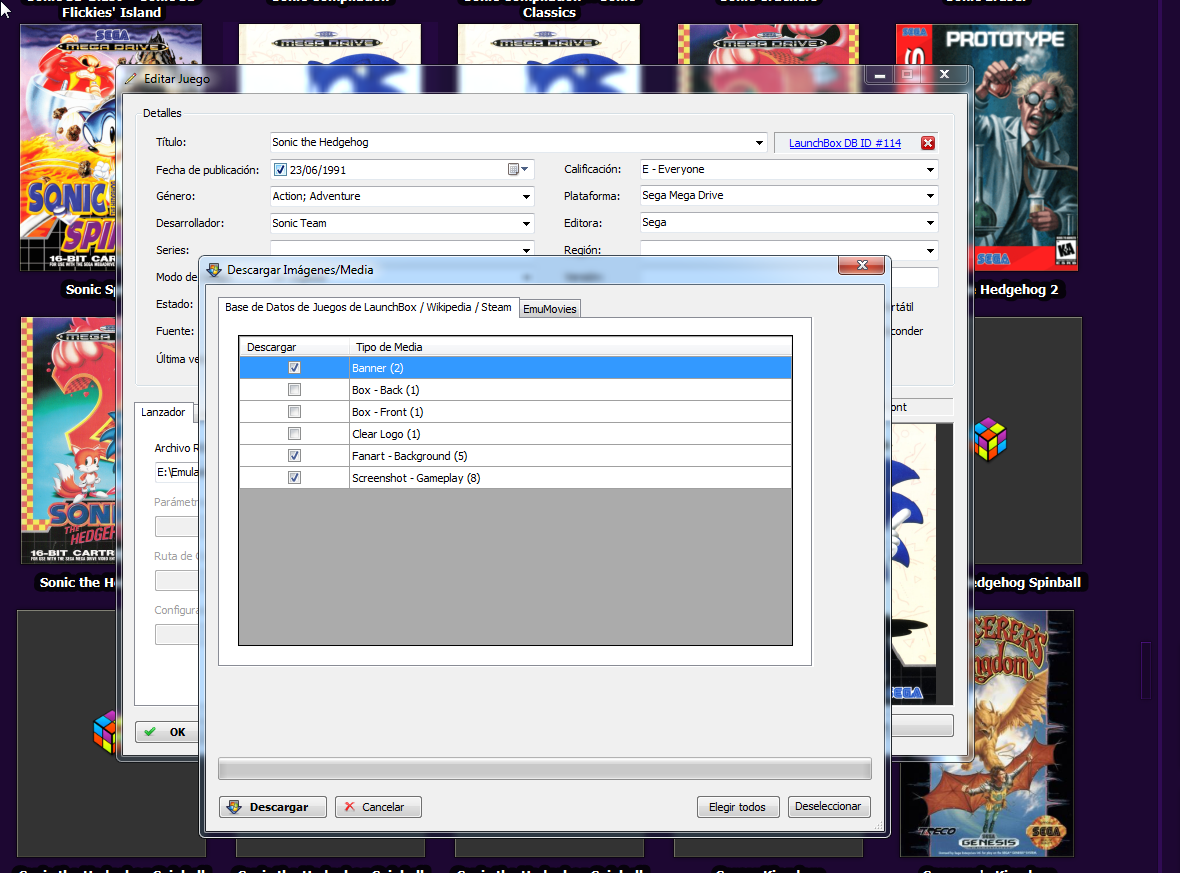Screen dimensions: 1180x873
Task: Expand the Editora dropdown
Action: tap(930, 223)
